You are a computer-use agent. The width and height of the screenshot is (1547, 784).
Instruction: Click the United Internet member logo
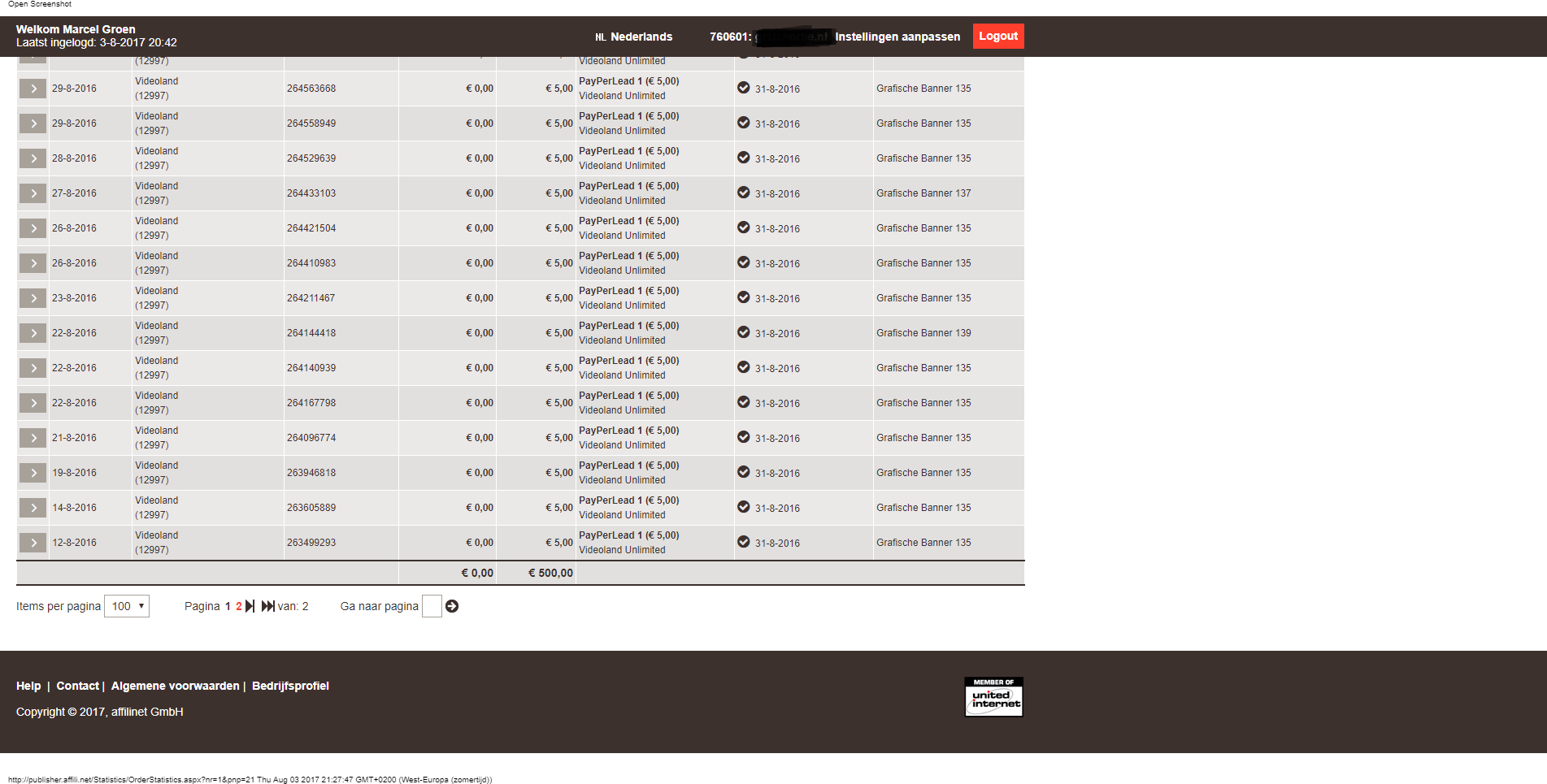993,697
